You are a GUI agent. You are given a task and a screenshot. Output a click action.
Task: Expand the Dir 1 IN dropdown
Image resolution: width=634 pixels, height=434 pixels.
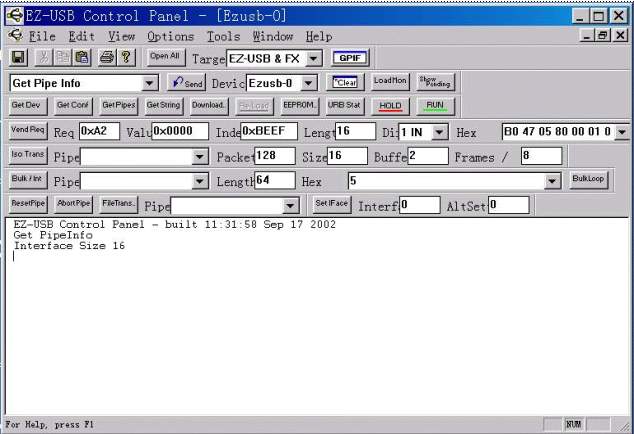click(x=440, y=132)
